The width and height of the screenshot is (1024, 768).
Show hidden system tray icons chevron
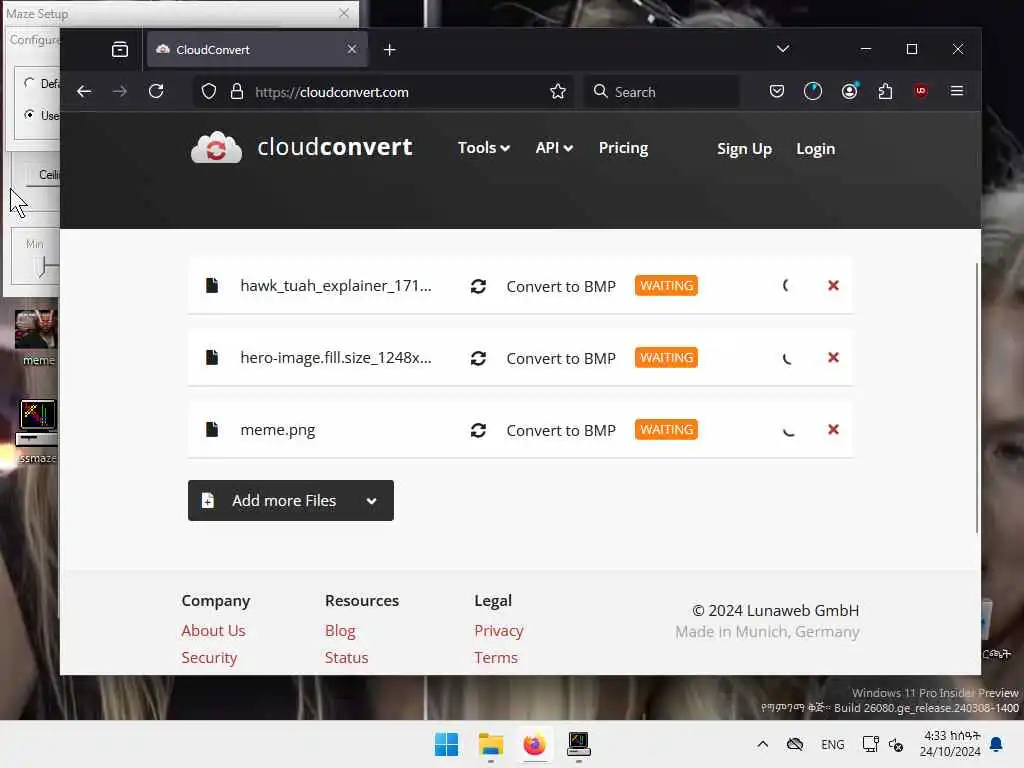(762, 744)
